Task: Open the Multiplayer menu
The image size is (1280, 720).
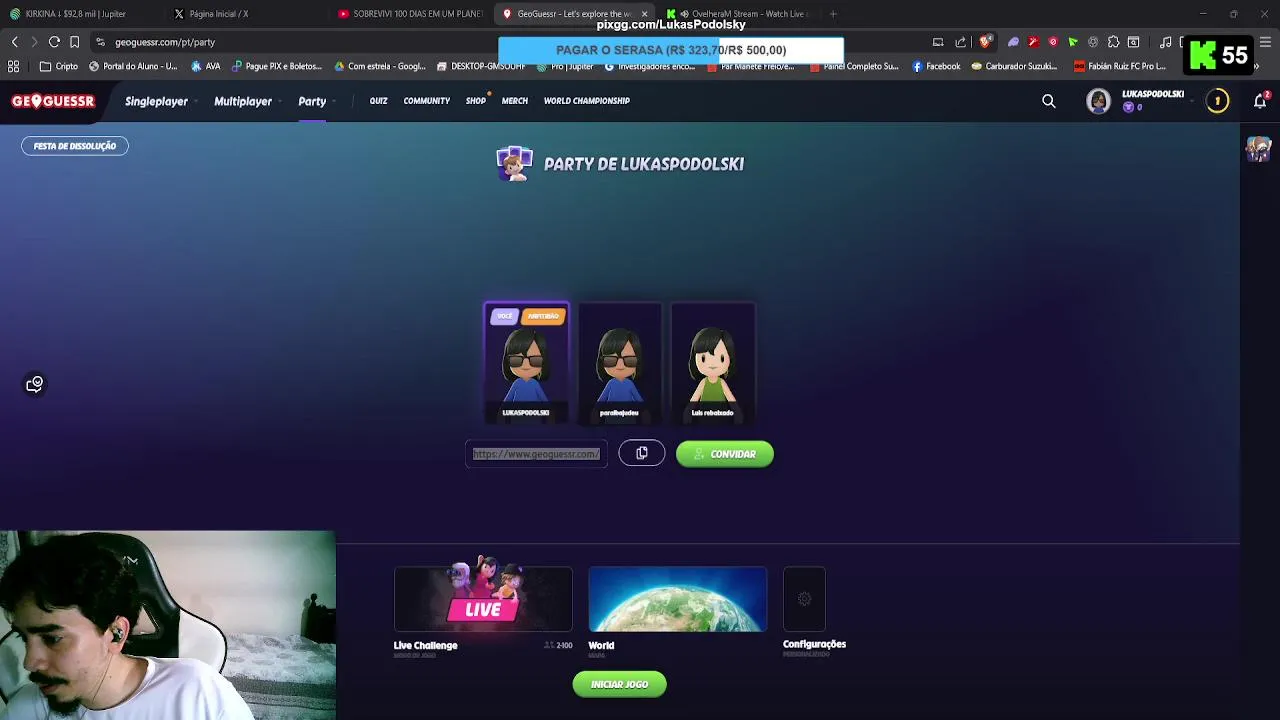Action: pos(243,101)
